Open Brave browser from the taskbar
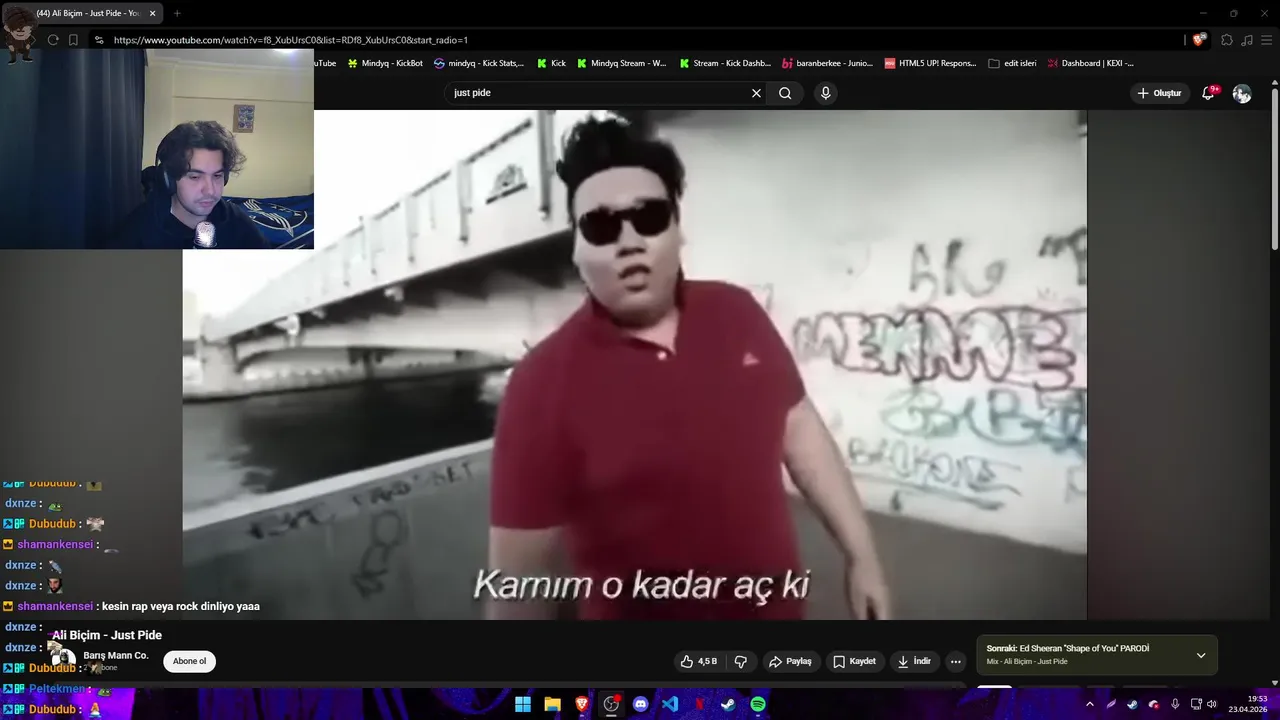 click(x=582, y=704)
